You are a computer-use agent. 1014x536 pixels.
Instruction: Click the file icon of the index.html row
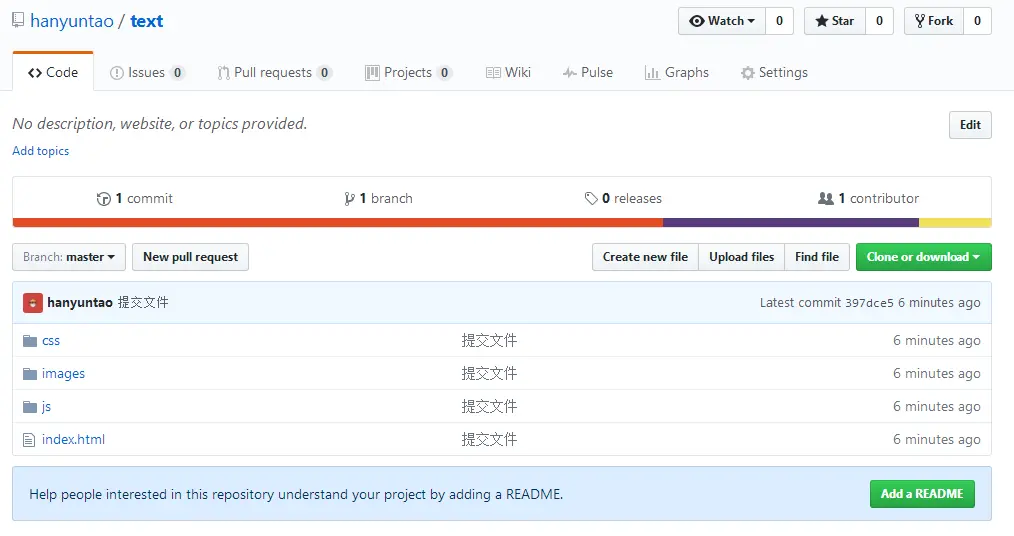point(29,440)
